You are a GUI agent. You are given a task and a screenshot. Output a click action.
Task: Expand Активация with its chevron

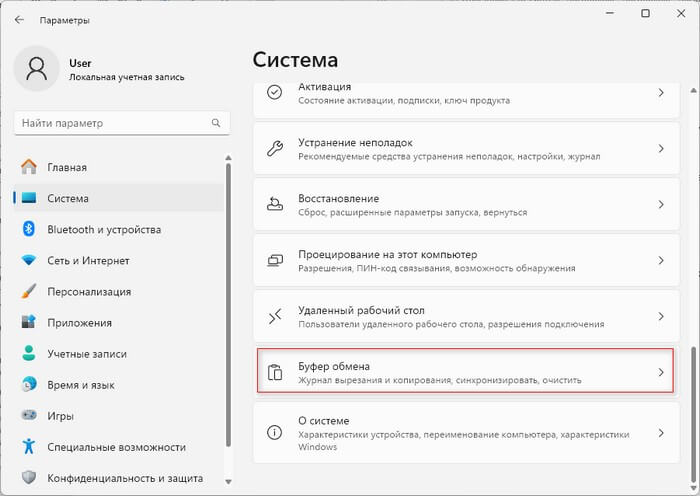(661, 92)
